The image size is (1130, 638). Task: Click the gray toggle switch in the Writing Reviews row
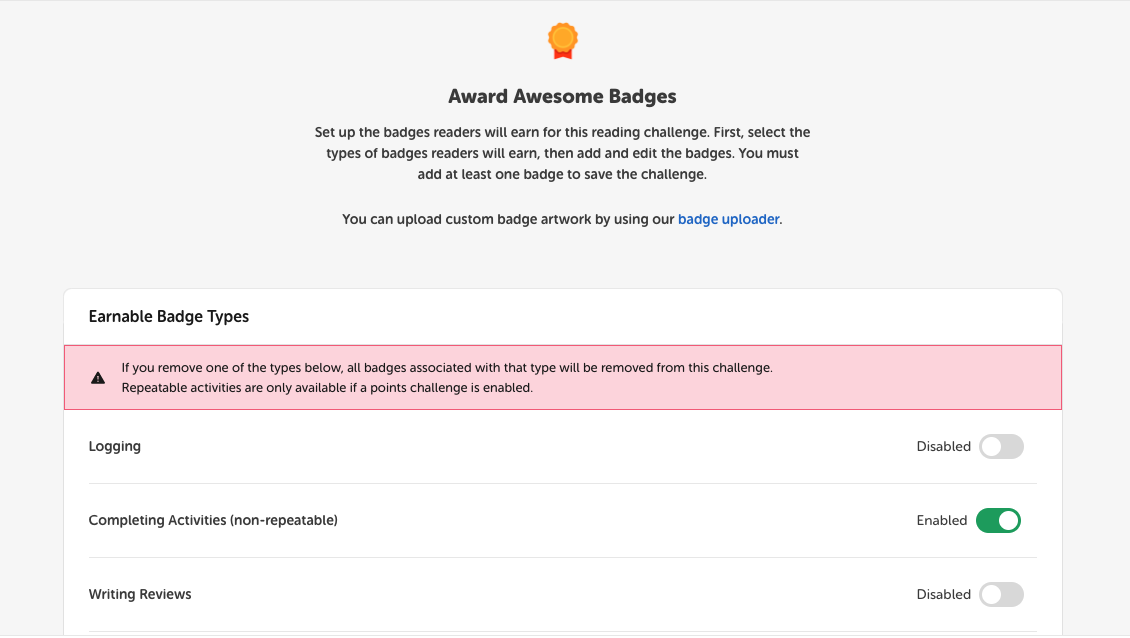click(x=1001, y=594)
